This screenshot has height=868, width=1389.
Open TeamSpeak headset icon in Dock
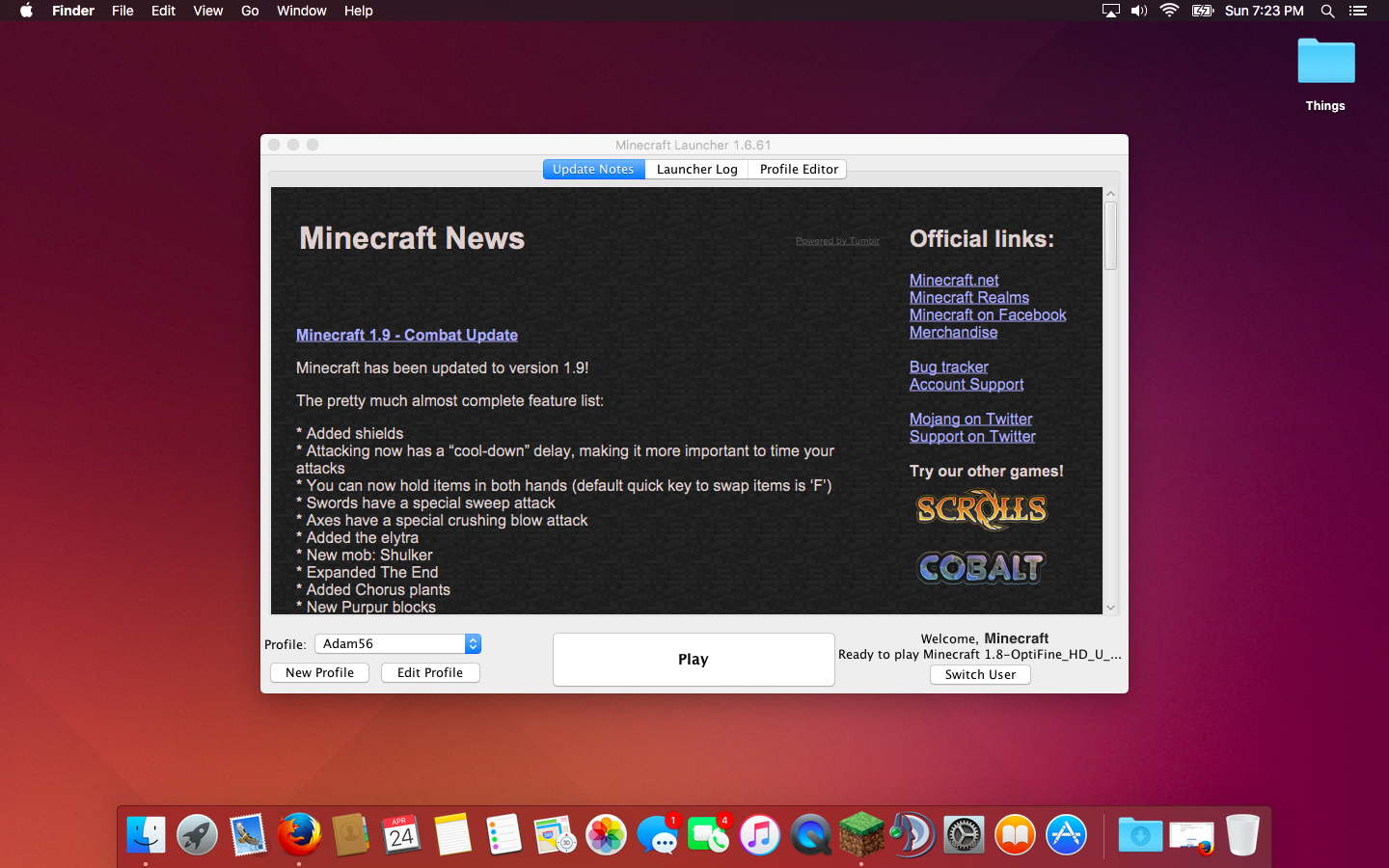click(913, 835)
